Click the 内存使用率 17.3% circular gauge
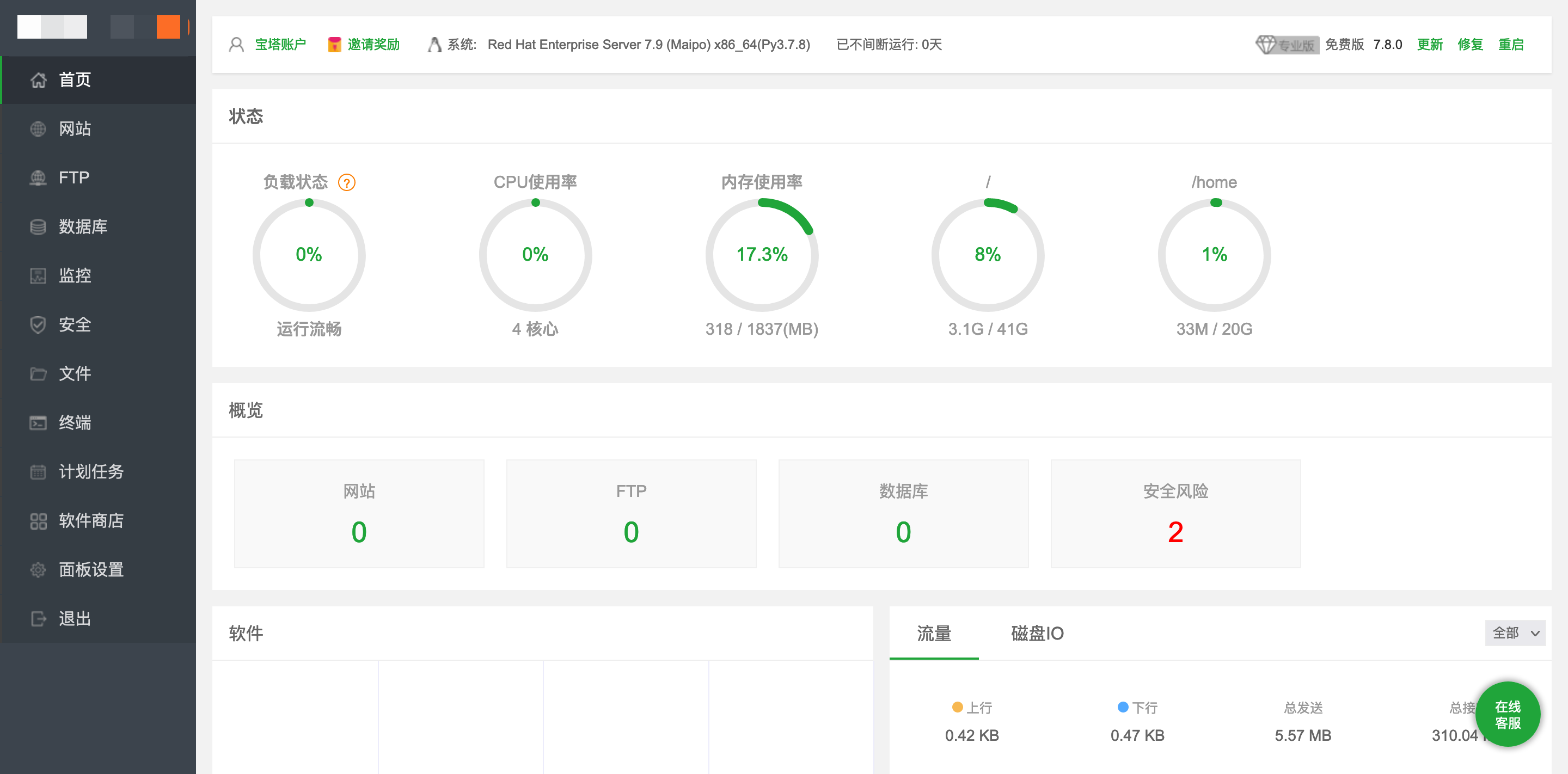 coord(762,254)
